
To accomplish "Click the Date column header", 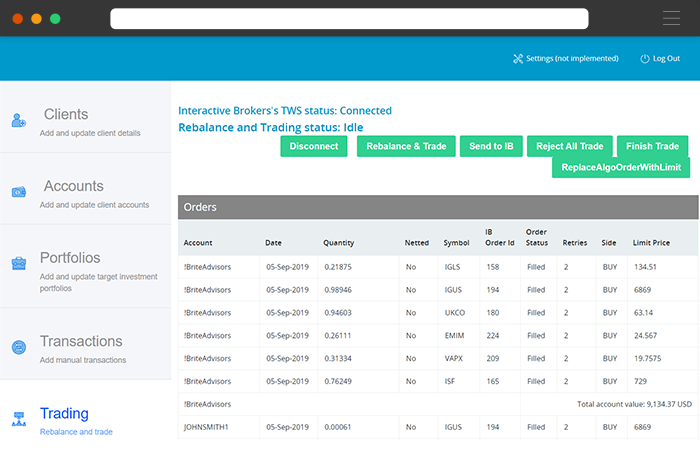I will pos(273,243).
